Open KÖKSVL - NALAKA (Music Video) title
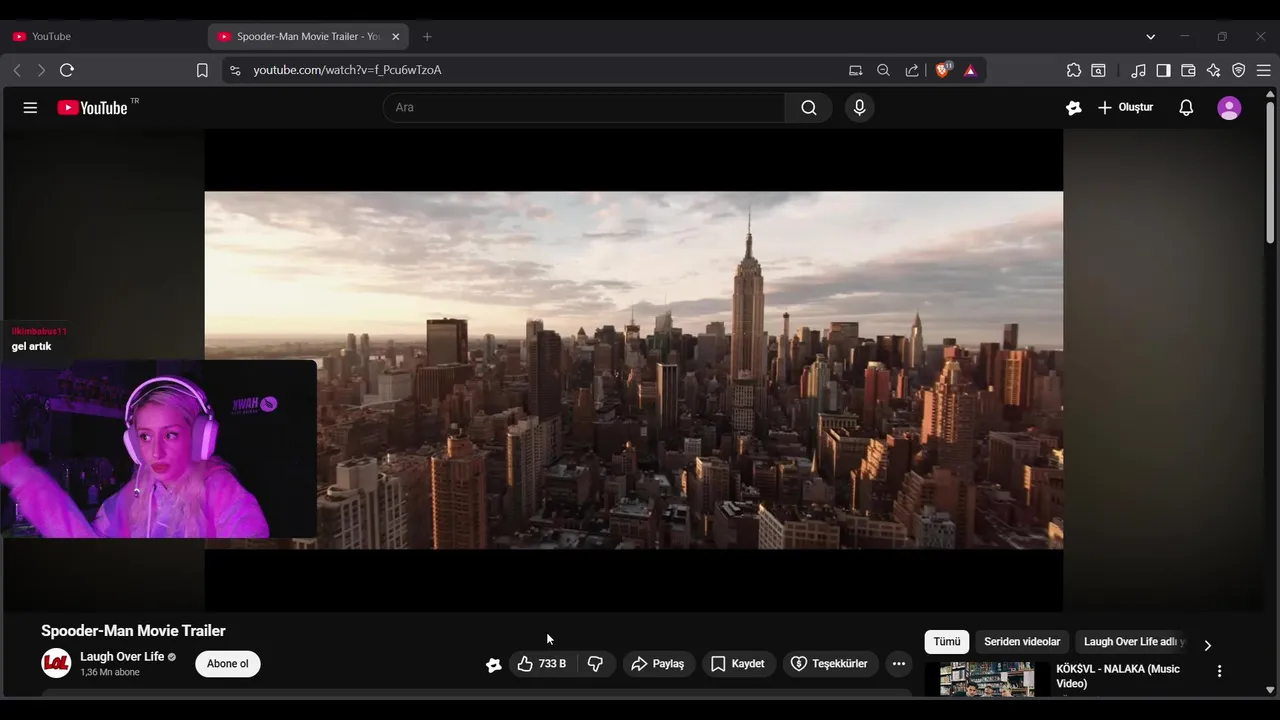Viewport: 1280px width, 720px height. click(x=1118, y=676)
